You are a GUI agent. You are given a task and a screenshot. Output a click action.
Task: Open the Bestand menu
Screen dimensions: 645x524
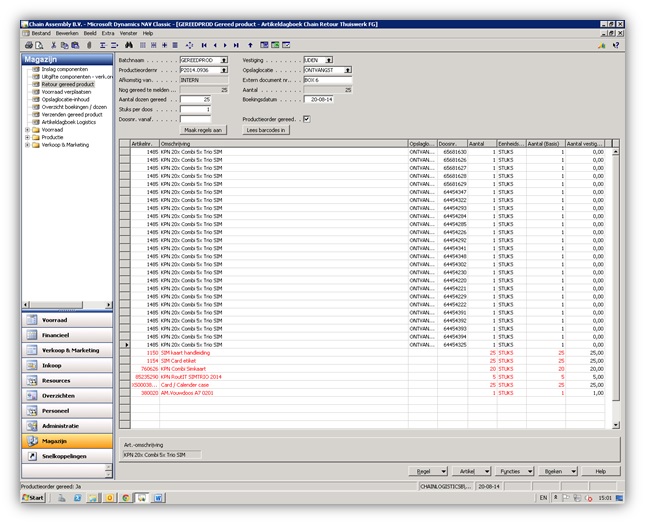tap(41, 33)
